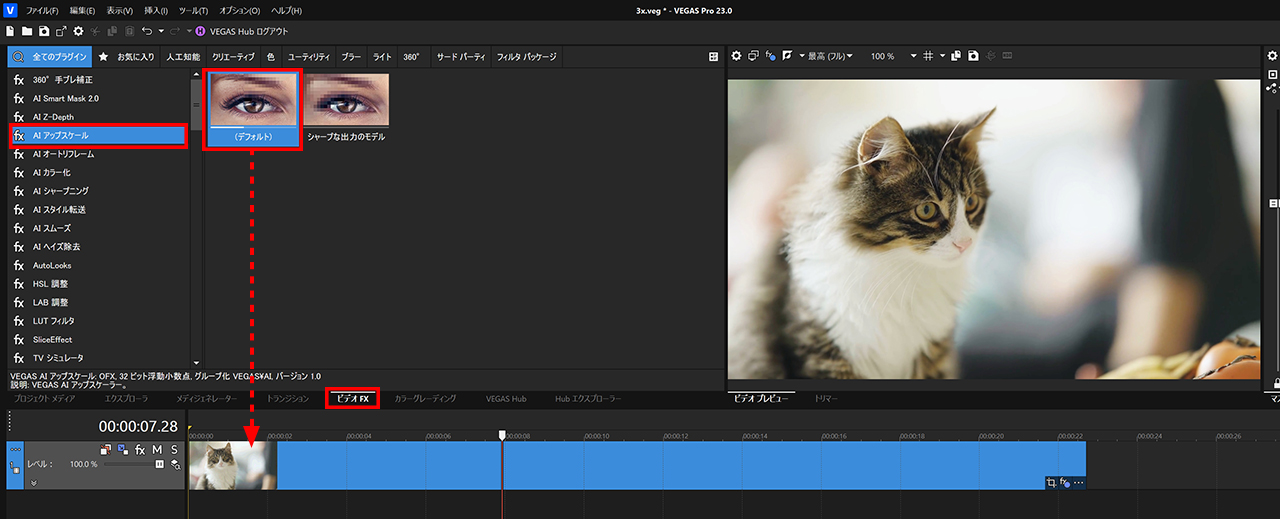Image resolution: width=1280 pixels, height=519 pixels.
Task: Open the overlays grid dropdown arrow
Action: tap(942, 56)
